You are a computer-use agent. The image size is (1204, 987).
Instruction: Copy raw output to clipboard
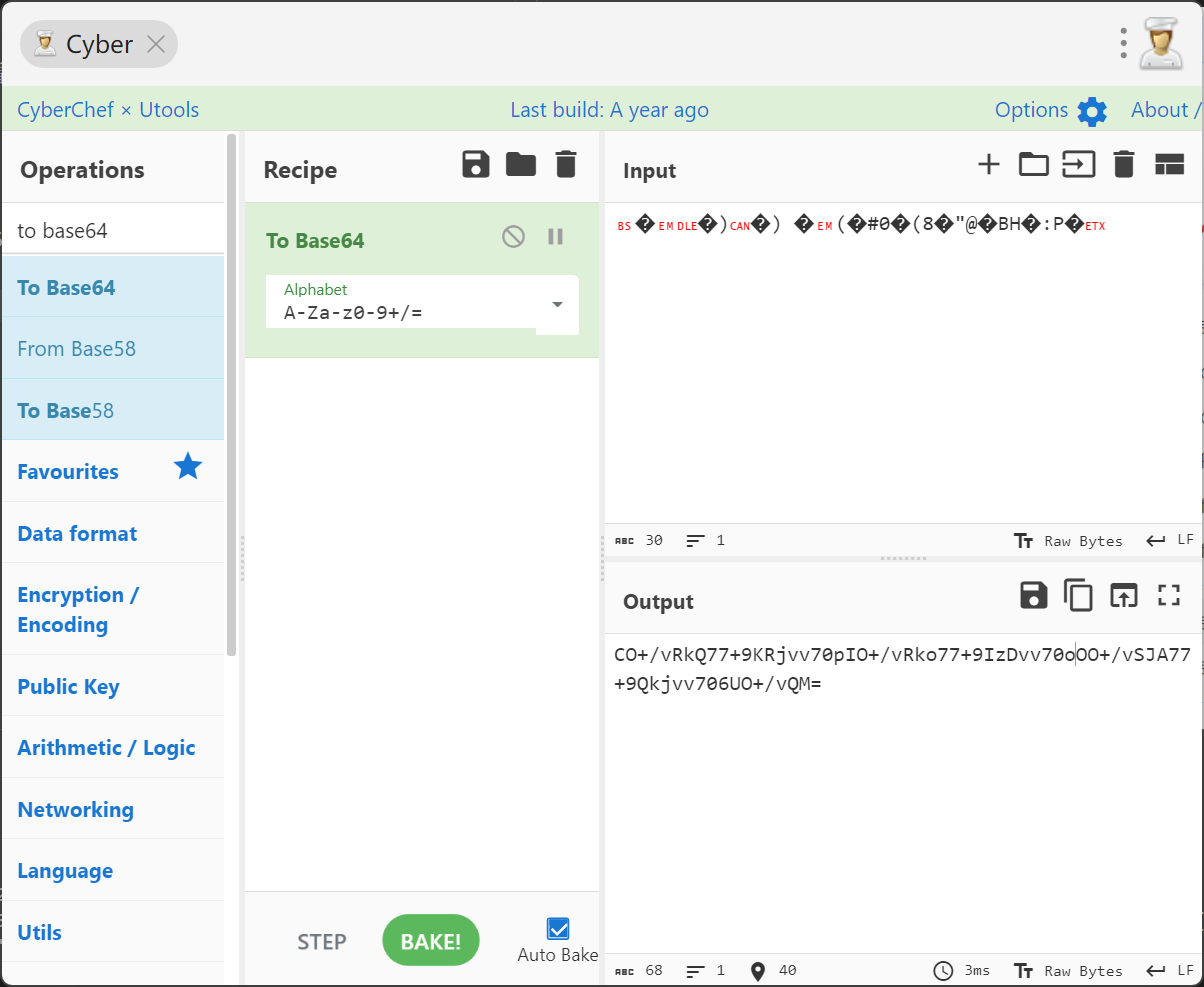point(1078,595)
